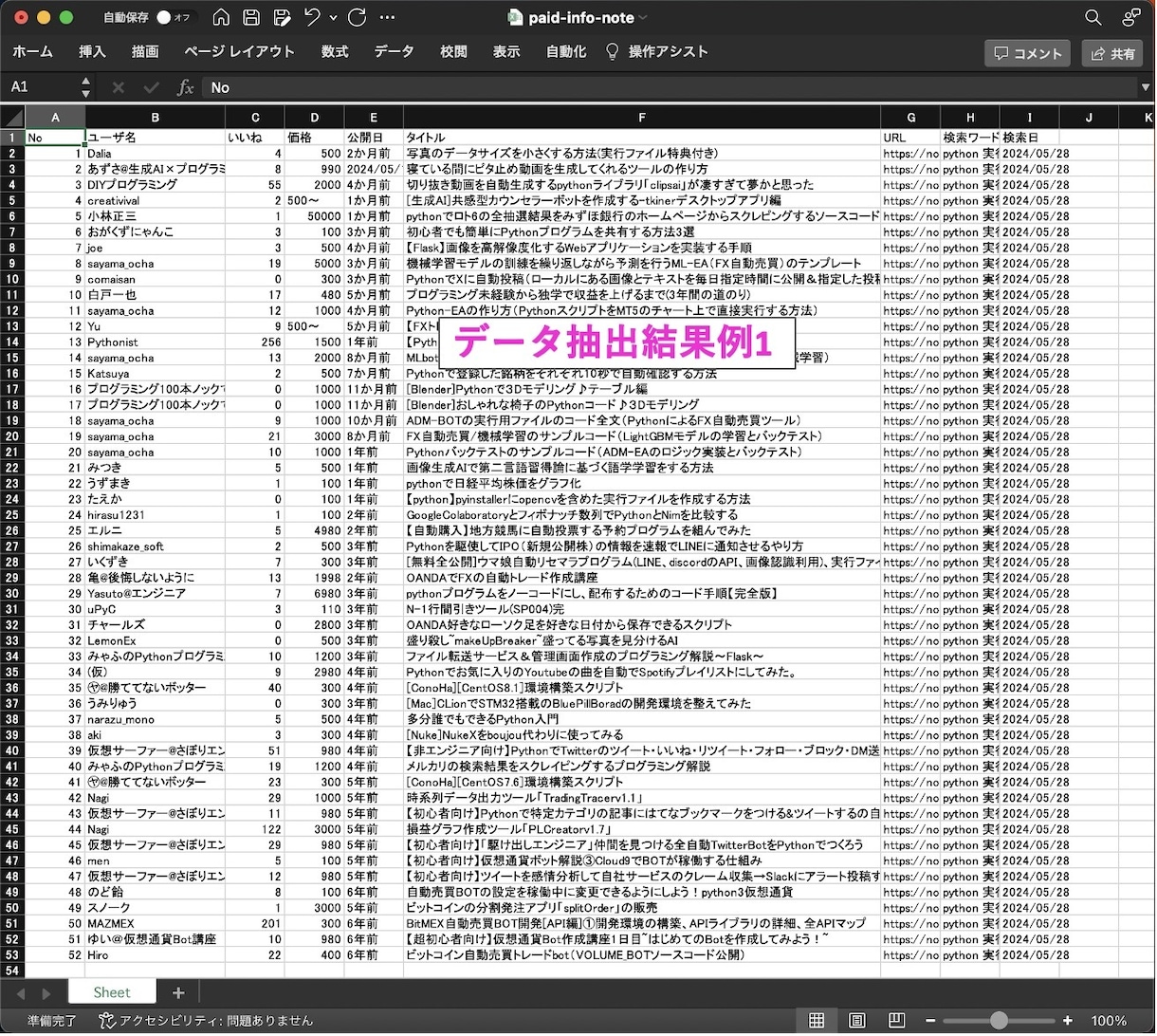The width and height of the screenshot is (1157, 1036).
Task: Switch to Page Break Preview icon
Action: click(896, 1021)
